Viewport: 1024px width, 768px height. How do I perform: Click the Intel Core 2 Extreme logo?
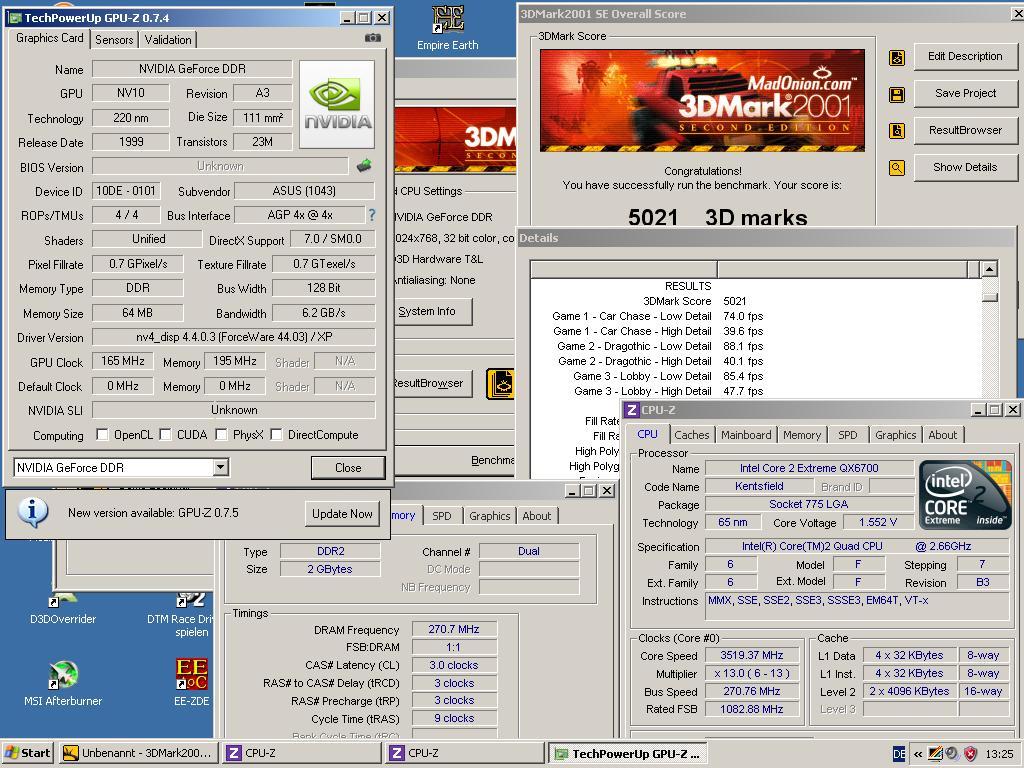coord(965,494)
